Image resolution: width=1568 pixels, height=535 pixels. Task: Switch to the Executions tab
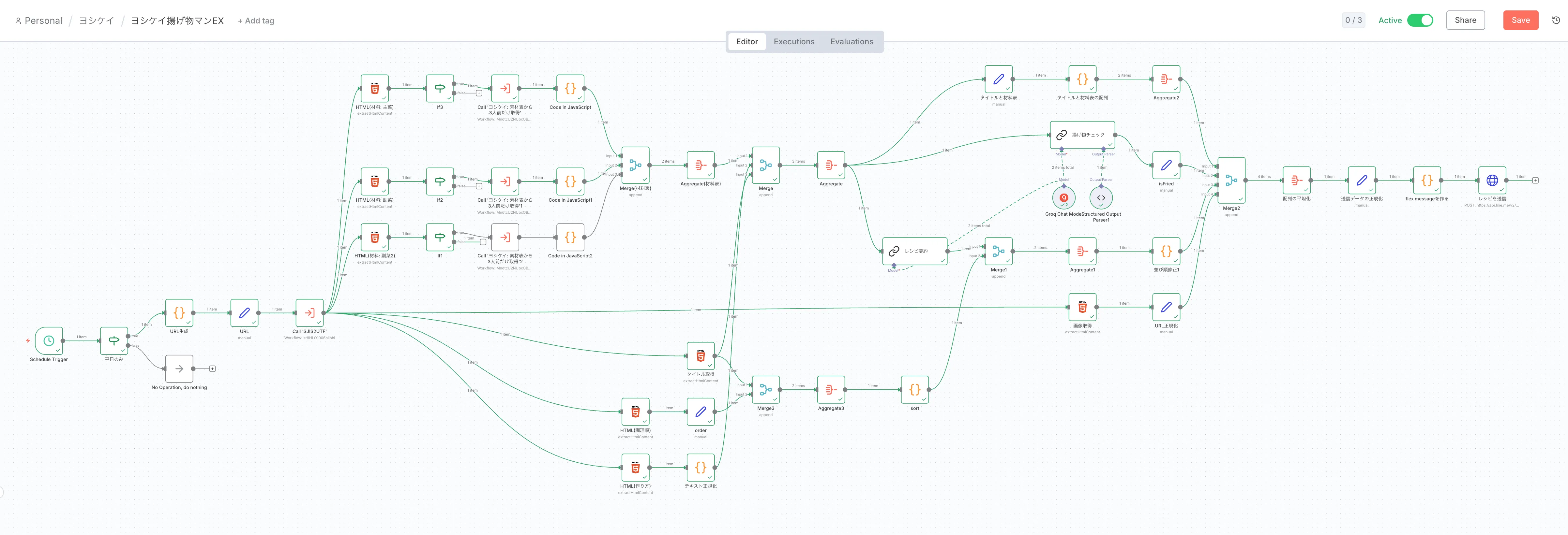794,41
